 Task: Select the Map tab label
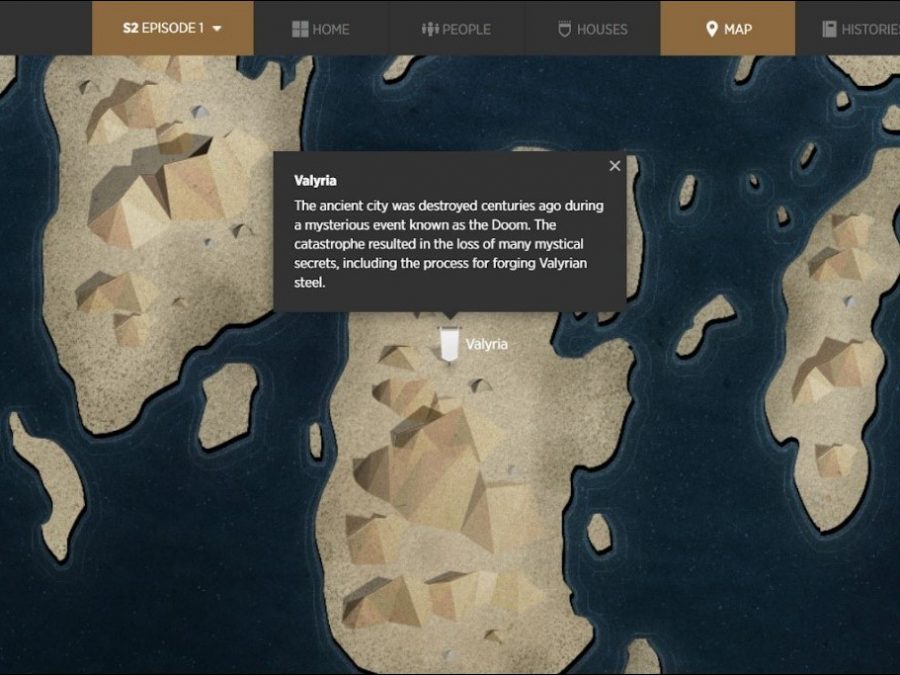[x=738, y=29]
